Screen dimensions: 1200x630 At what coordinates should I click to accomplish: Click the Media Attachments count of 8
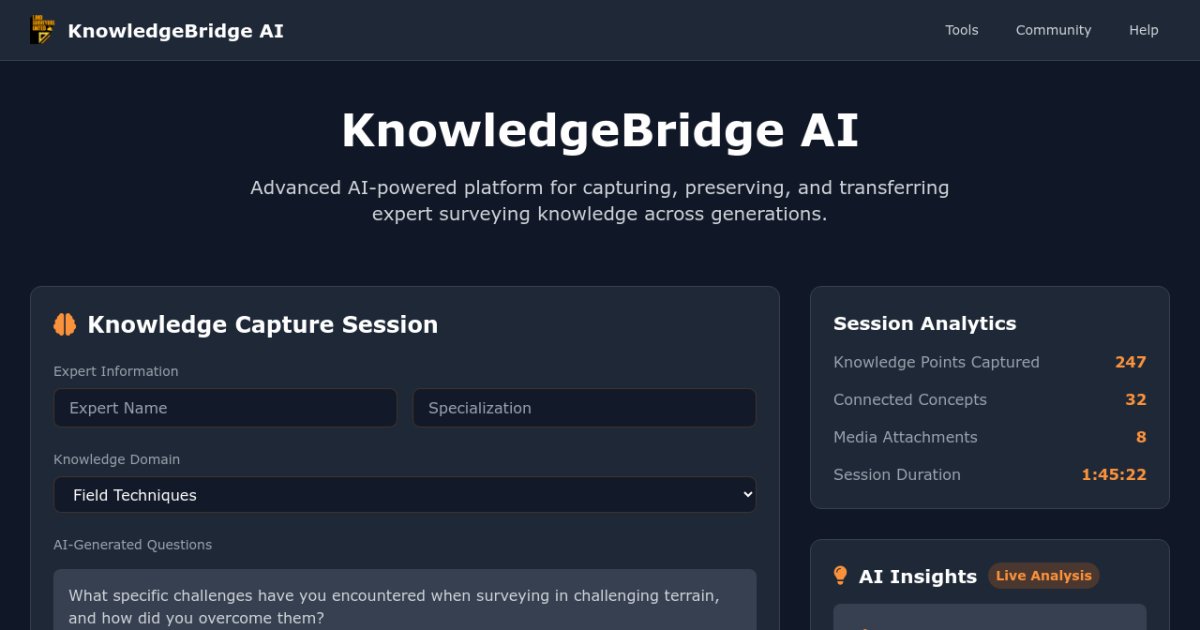click(x=1141, y=437)
